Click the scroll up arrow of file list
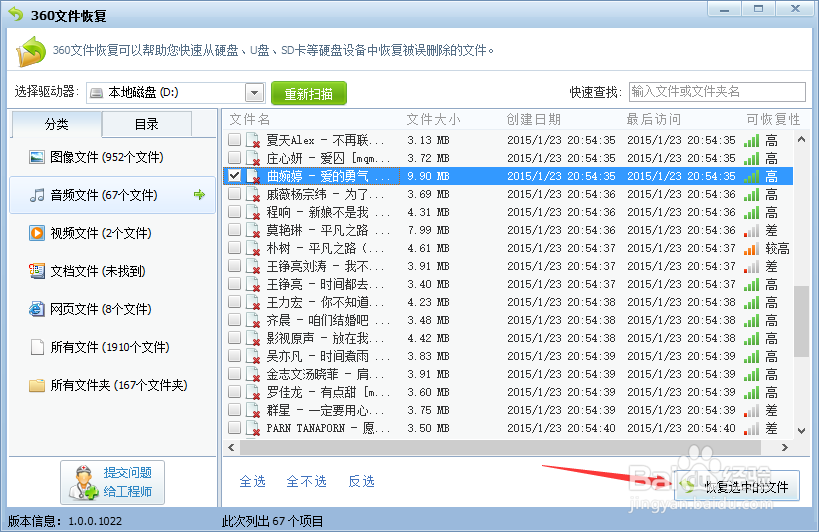819x532 pixels. [801, 139]
